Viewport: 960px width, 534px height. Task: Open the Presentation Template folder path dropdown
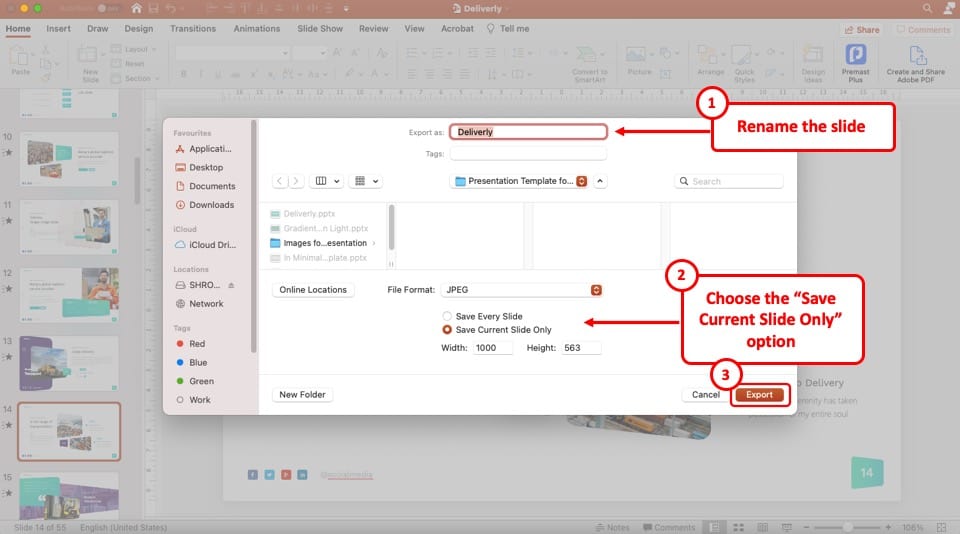pos(520,181)
